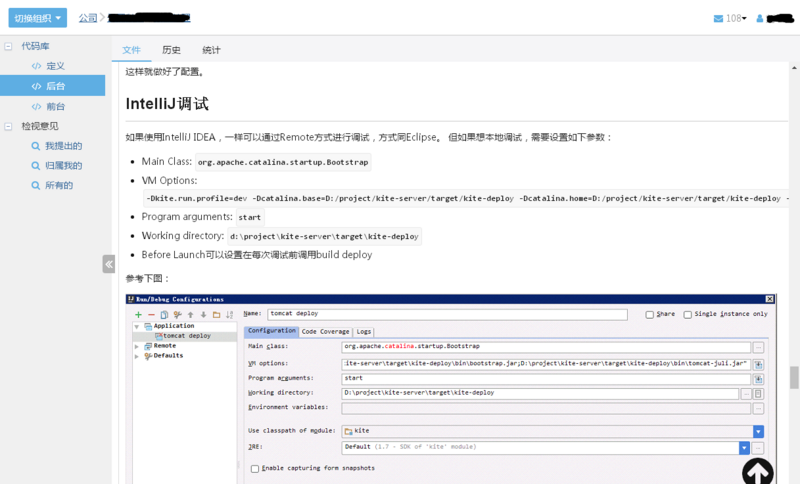Click the page scrollbar up arrow

click(794, 67)
